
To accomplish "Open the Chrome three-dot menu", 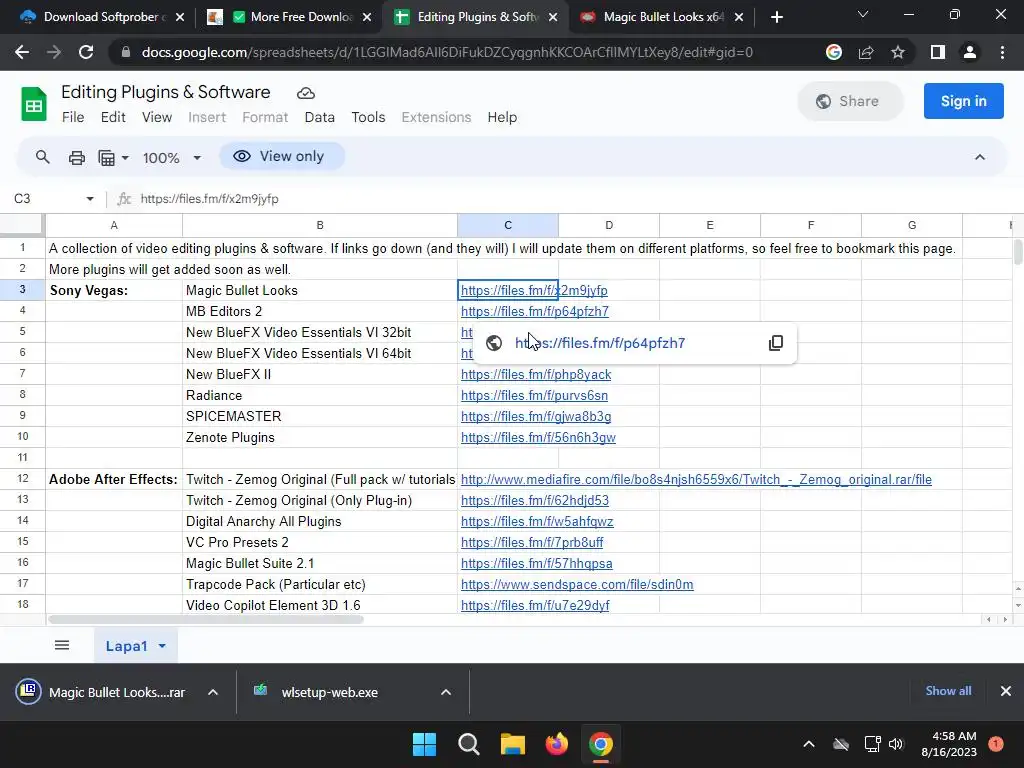I will coord(1002,52).
